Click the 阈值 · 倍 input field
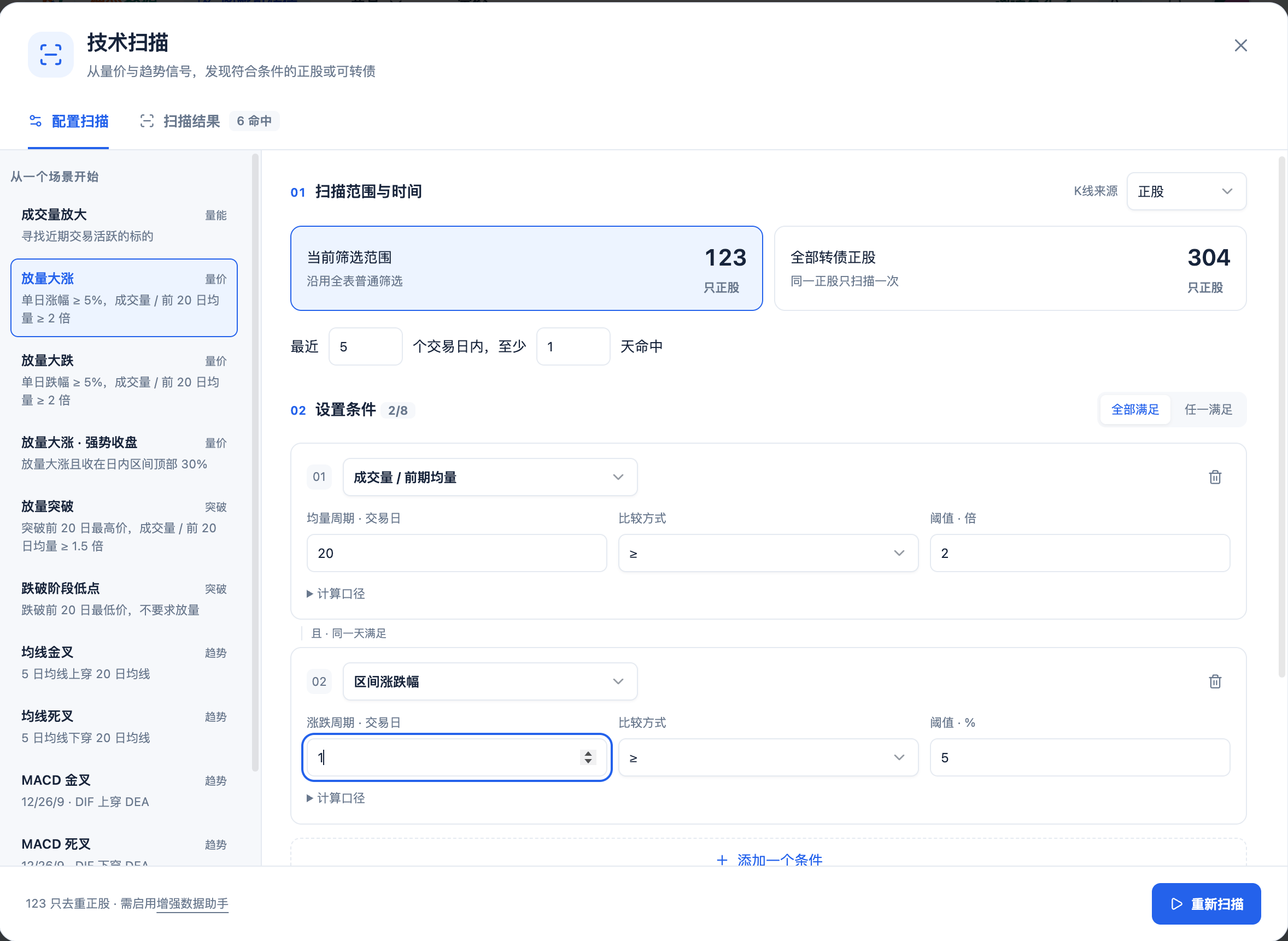The image size is (1288, 941). pyautogui.click(x=1079, y=553)
